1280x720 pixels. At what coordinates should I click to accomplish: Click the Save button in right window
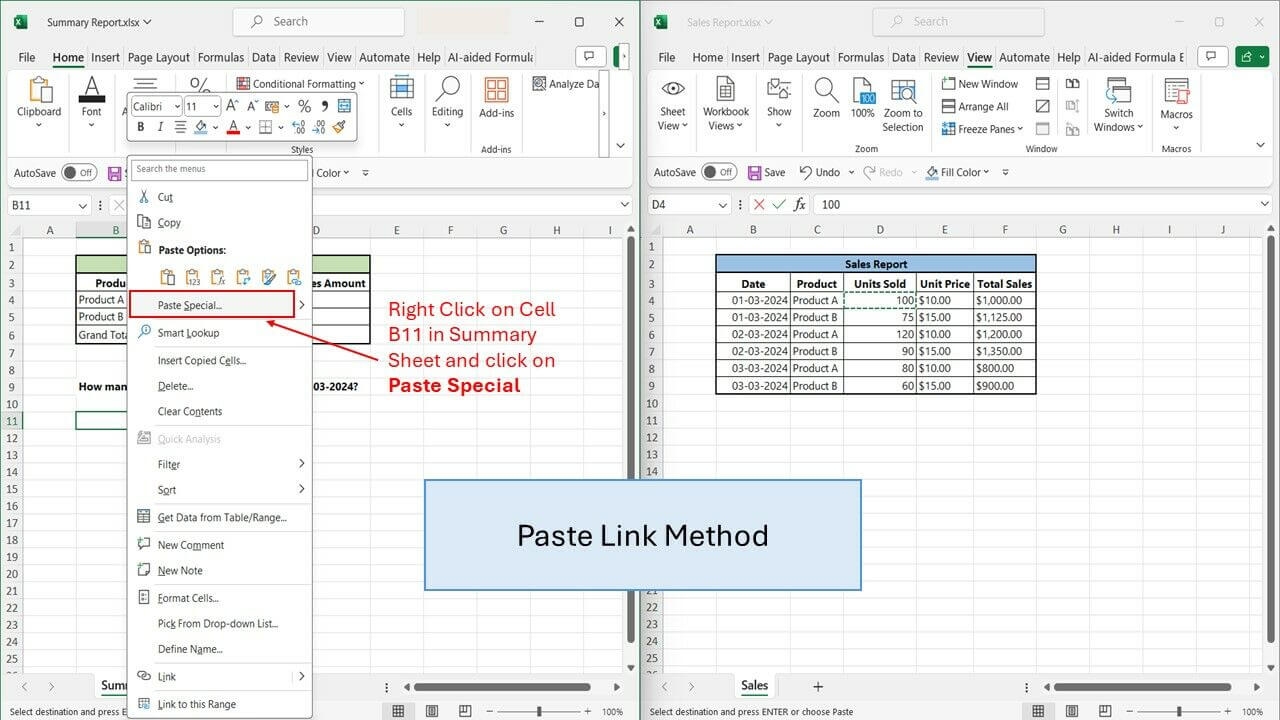click(x=766, y=172)
